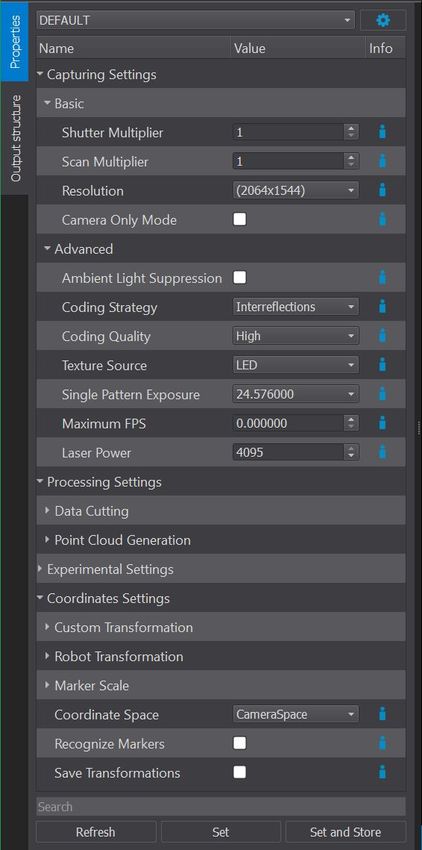Open the Coding Quality dropdown

pyautogui.click(x=296, y=336)
